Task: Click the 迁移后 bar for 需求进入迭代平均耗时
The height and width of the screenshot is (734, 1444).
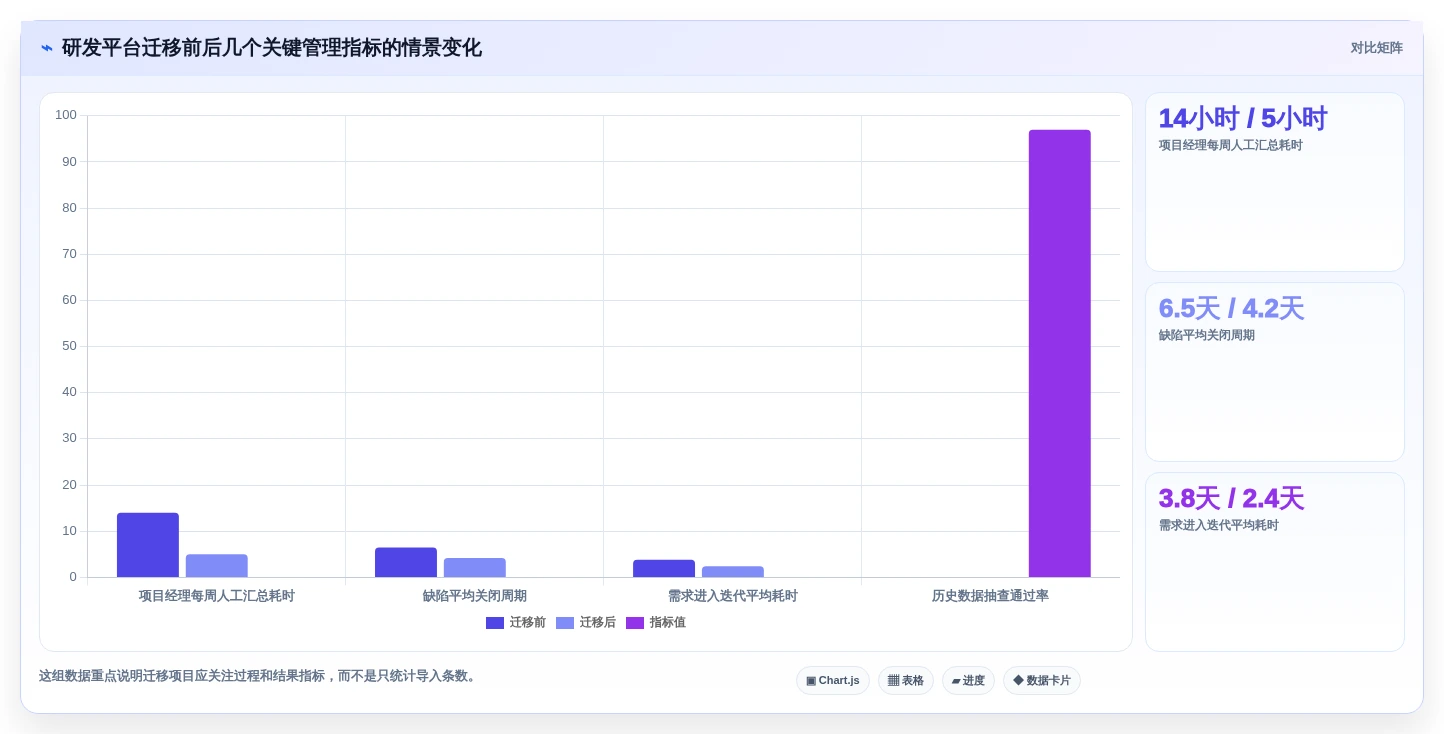Action: tap(733, 572)
